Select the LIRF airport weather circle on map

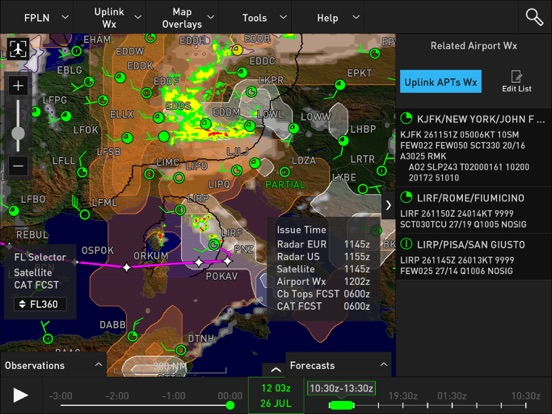[213, 244]
